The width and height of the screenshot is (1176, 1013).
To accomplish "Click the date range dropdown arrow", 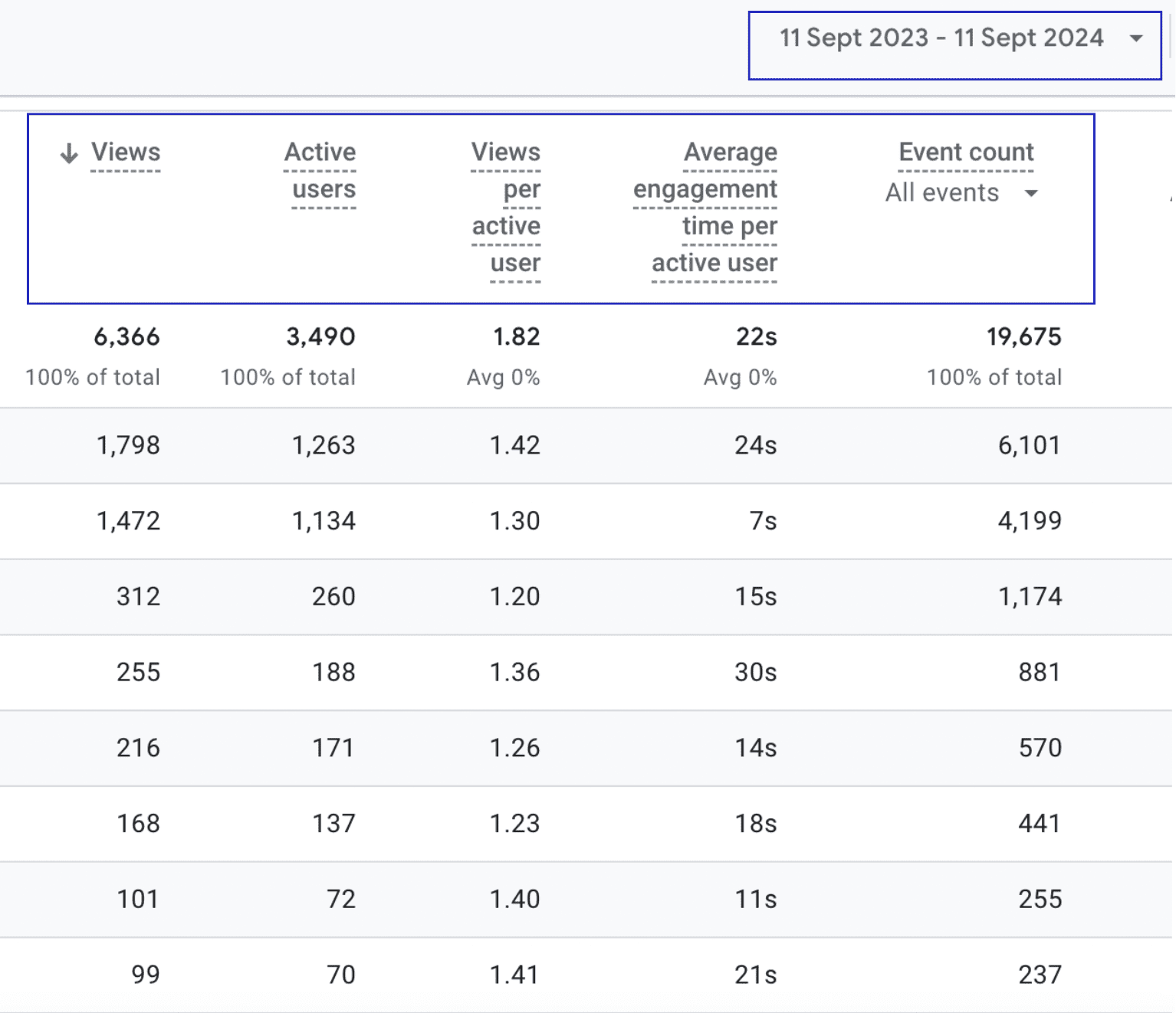I will 1136,38.
